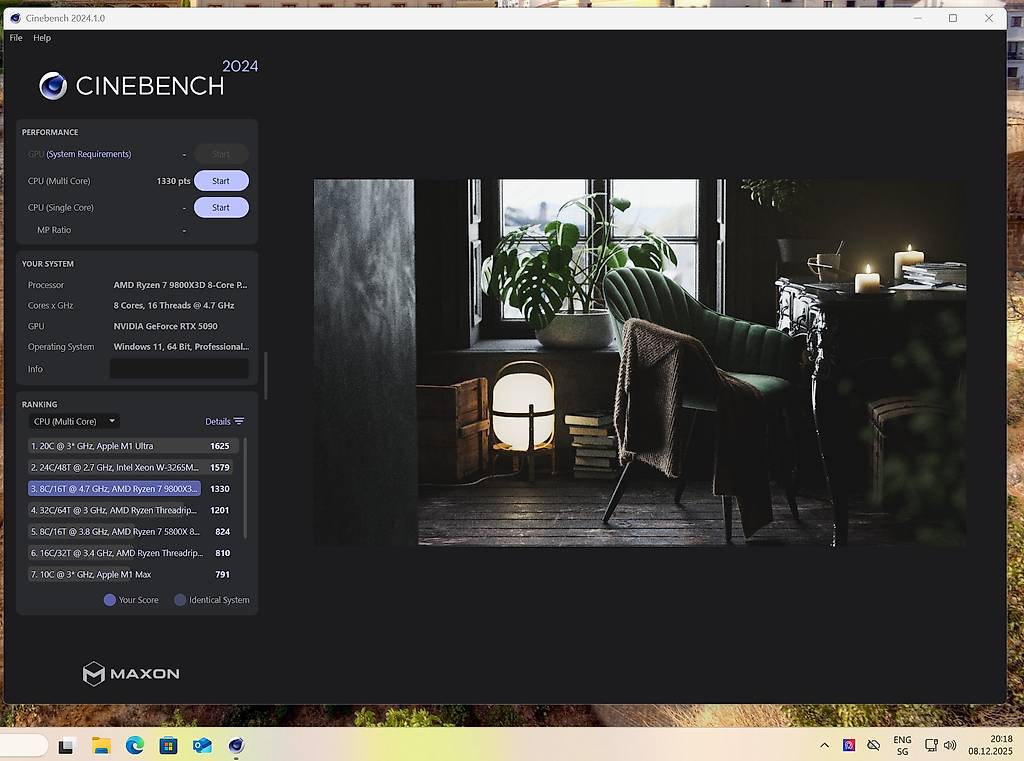1024x761 pixels.
Task: Start the CPU Single Core benchmark
Action: pyautogui.click(x=221, y=208)
